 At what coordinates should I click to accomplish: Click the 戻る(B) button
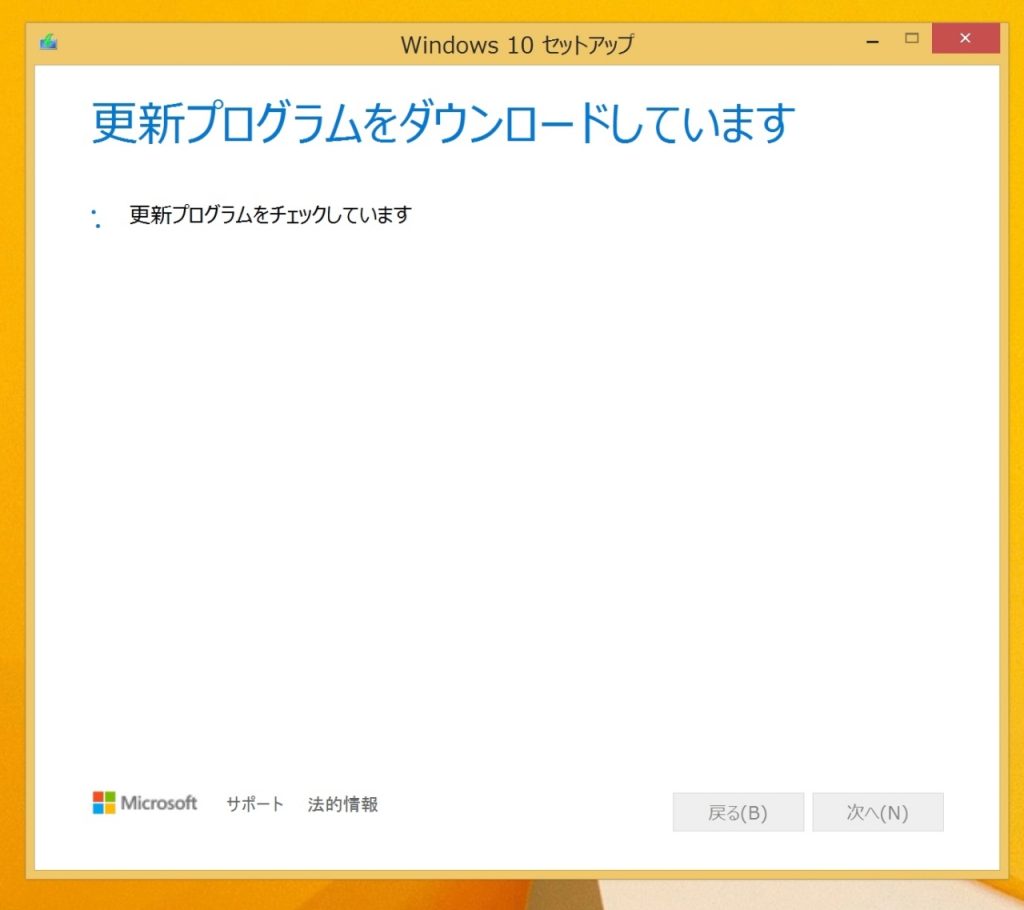coord(737,811)
